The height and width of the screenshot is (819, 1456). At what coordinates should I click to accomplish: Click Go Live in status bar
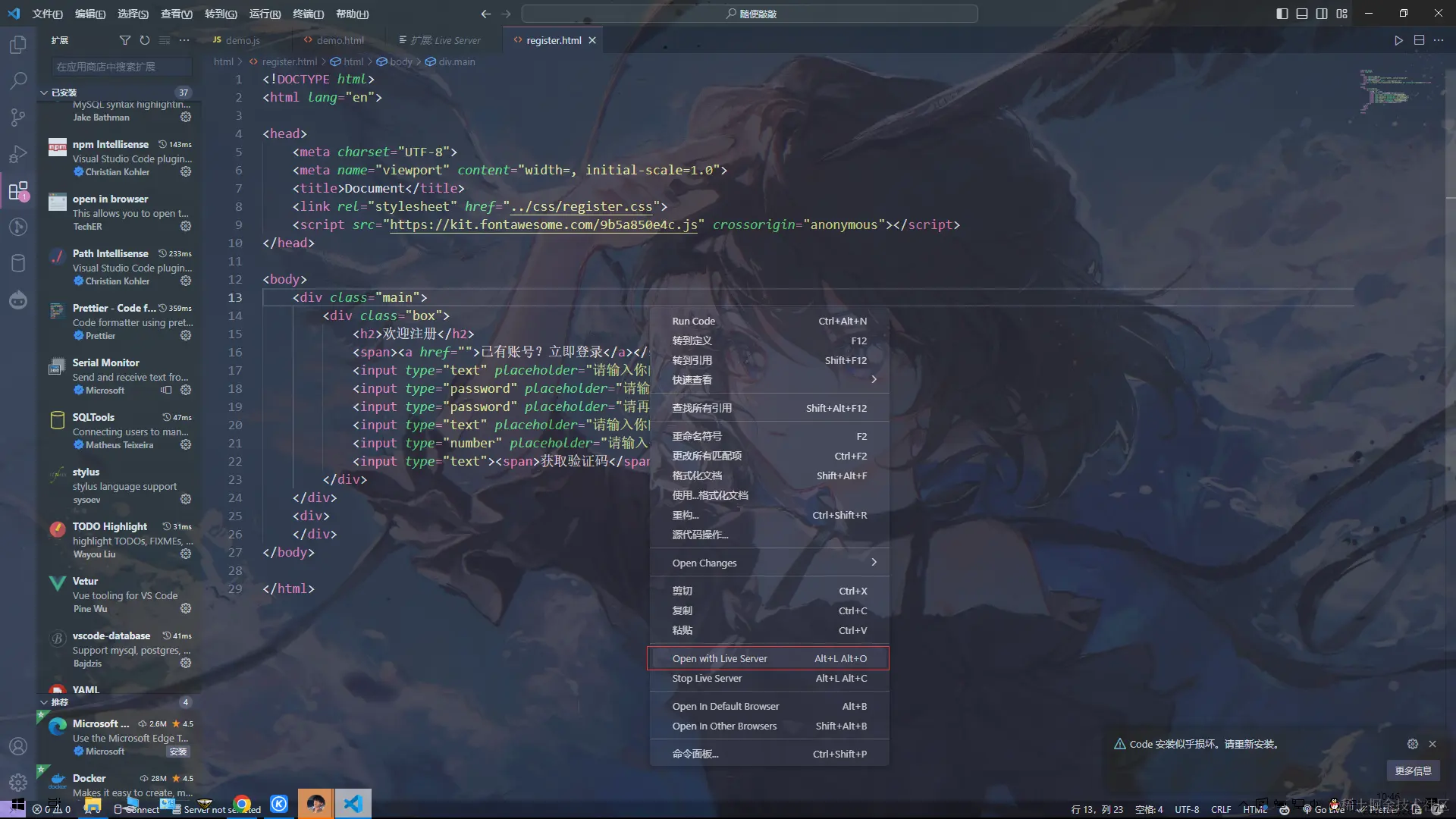click(1323, 809)
